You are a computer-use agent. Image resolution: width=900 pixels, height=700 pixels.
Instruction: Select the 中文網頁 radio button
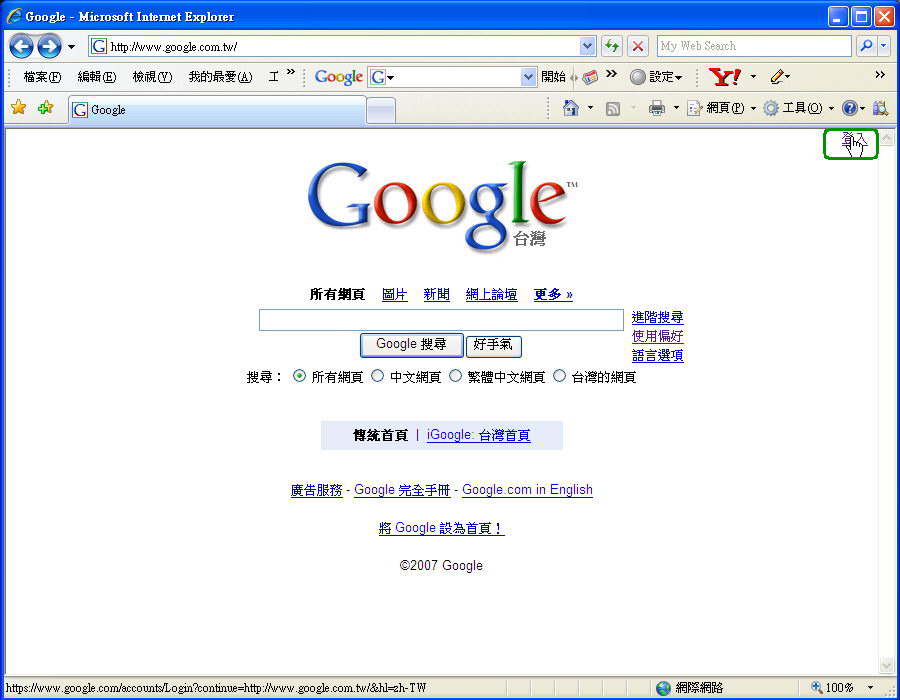click(378, 376)
